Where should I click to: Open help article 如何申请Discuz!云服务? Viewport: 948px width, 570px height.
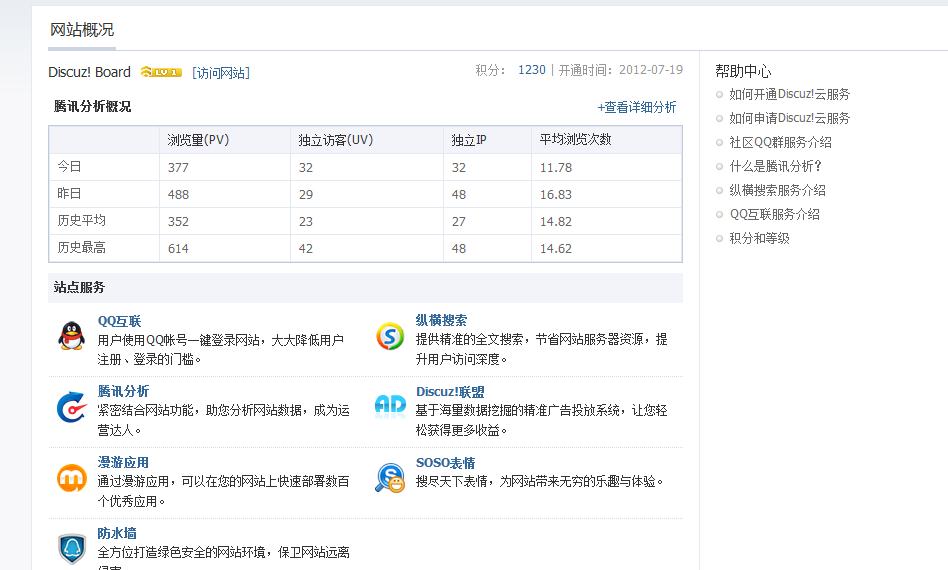(789, 118)
